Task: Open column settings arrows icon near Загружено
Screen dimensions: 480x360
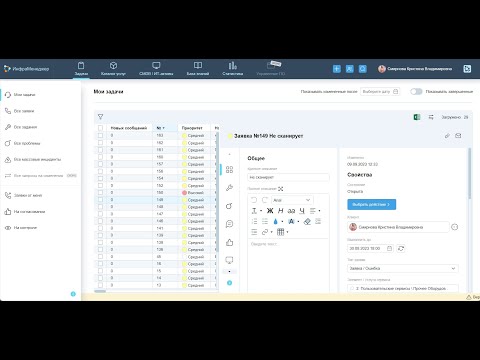Action: click(431, 117)
